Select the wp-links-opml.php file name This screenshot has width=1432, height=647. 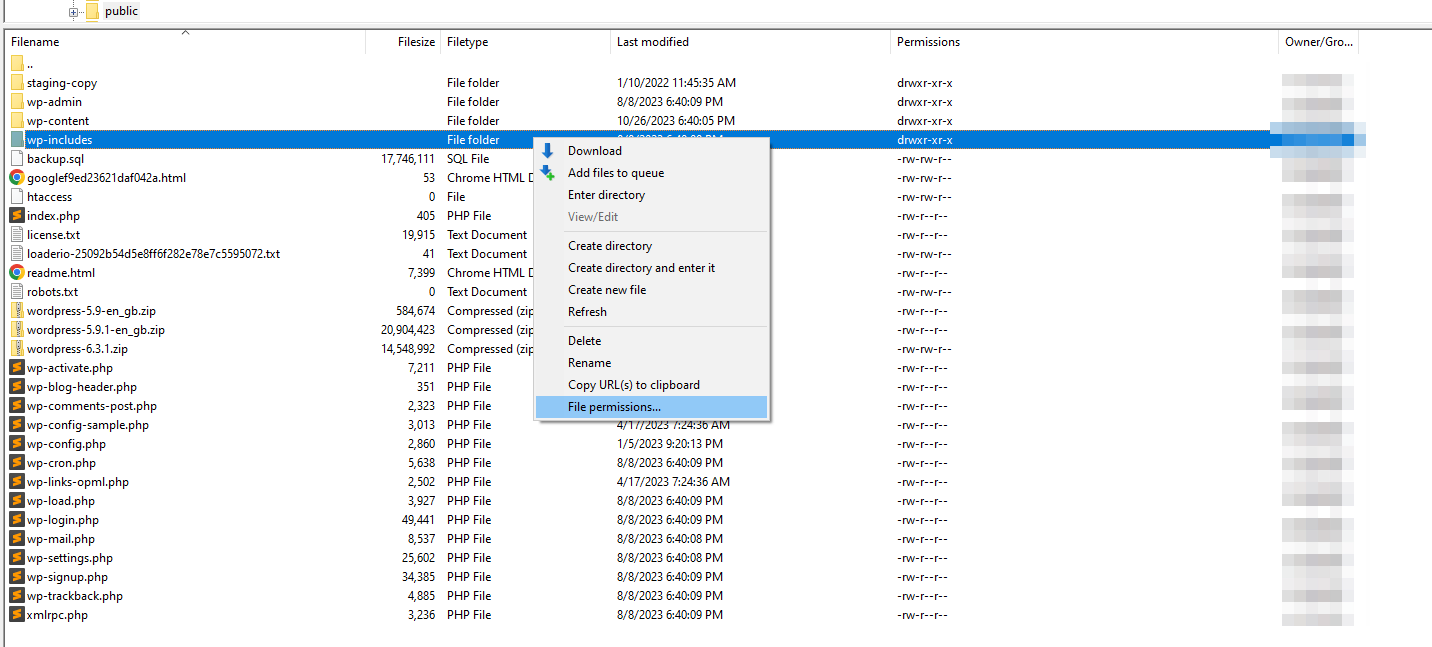point(78,482)
